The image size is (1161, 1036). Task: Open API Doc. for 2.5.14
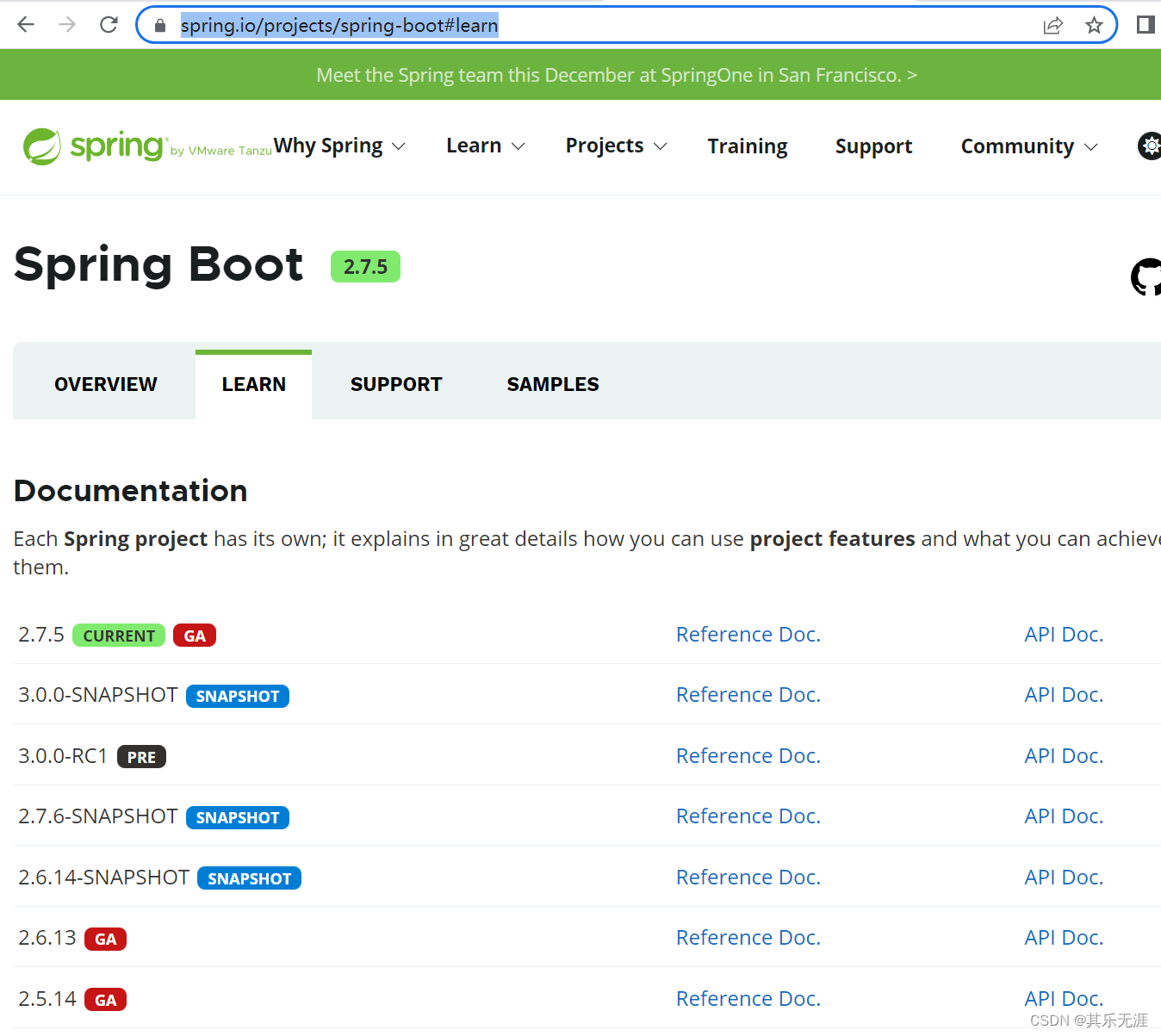tap(1064, 999)
